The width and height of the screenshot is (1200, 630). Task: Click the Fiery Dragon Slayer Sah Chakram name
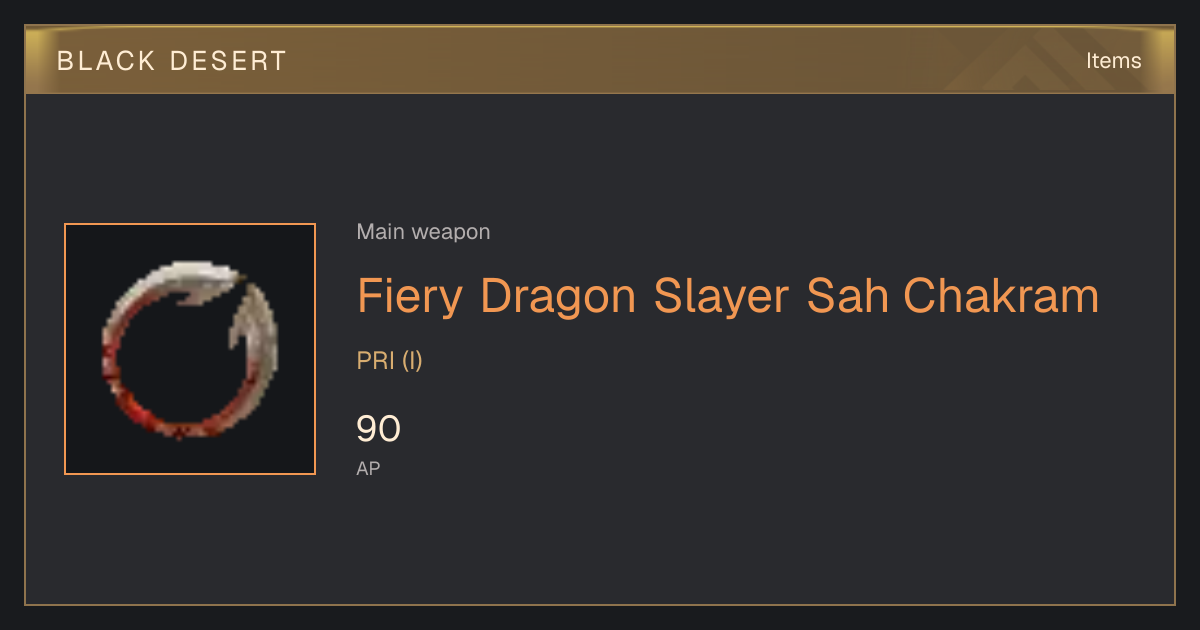pyautogui.click(x=728, y=296)
